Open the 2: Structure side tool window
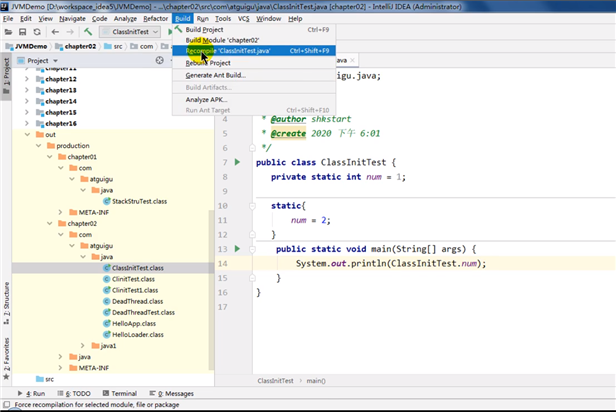The height and width of the screenshot is (412, 616). click(6, 302)
